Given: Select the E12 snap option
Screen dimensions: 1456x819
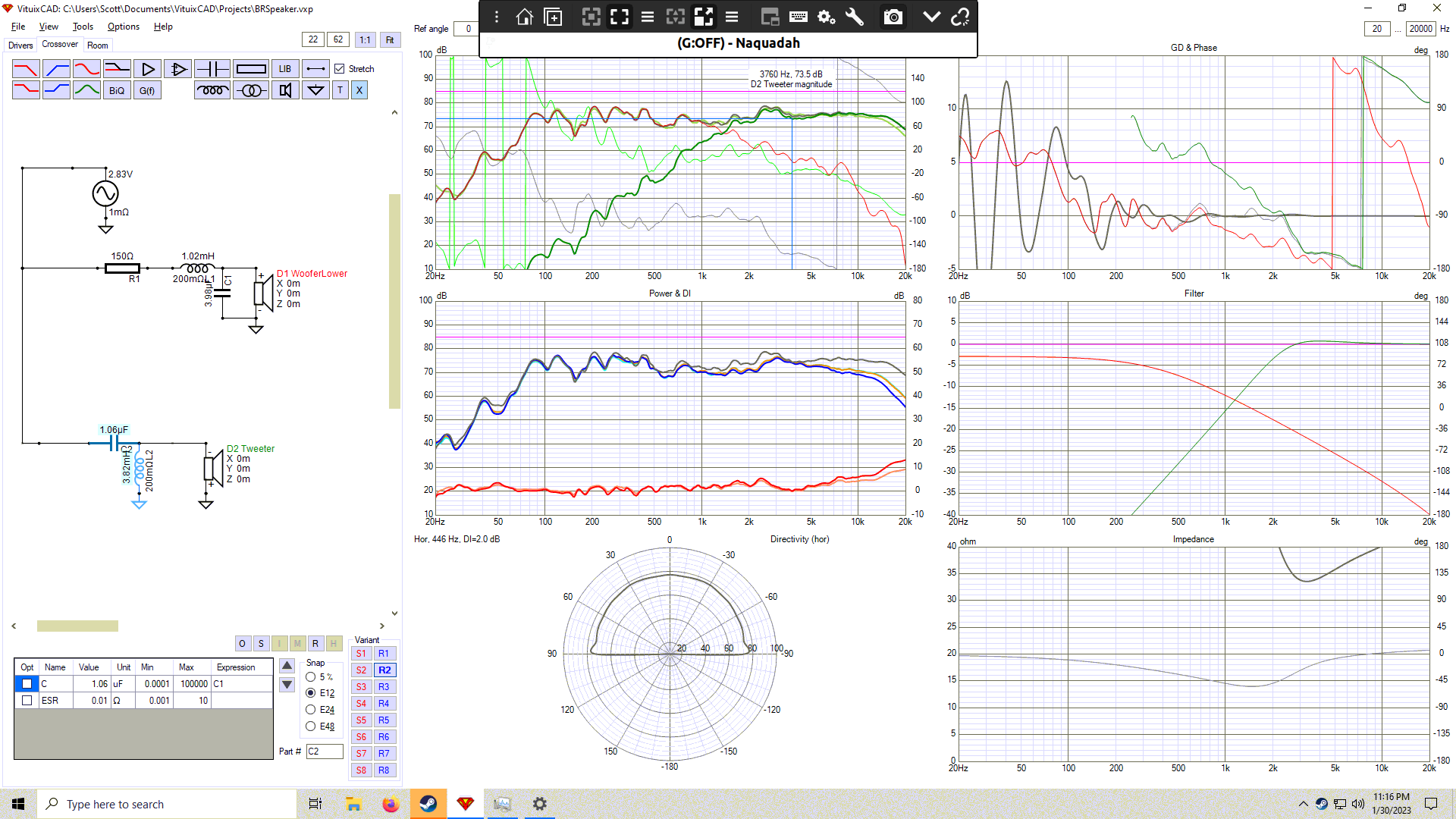Looking at the screenshot, I should [x=311, y=693].
